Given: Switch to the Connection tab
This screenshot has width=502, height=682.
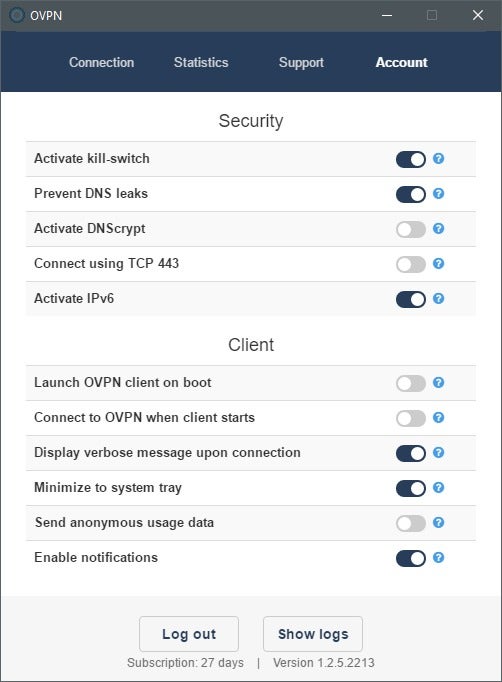Looking at the screenshot, I should tap(101, 62).
